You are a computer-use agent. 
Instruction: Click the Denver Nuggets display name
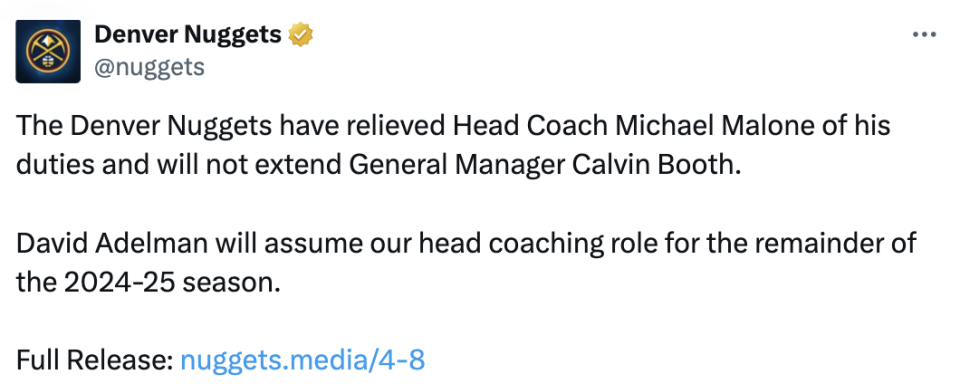(187, 35)
